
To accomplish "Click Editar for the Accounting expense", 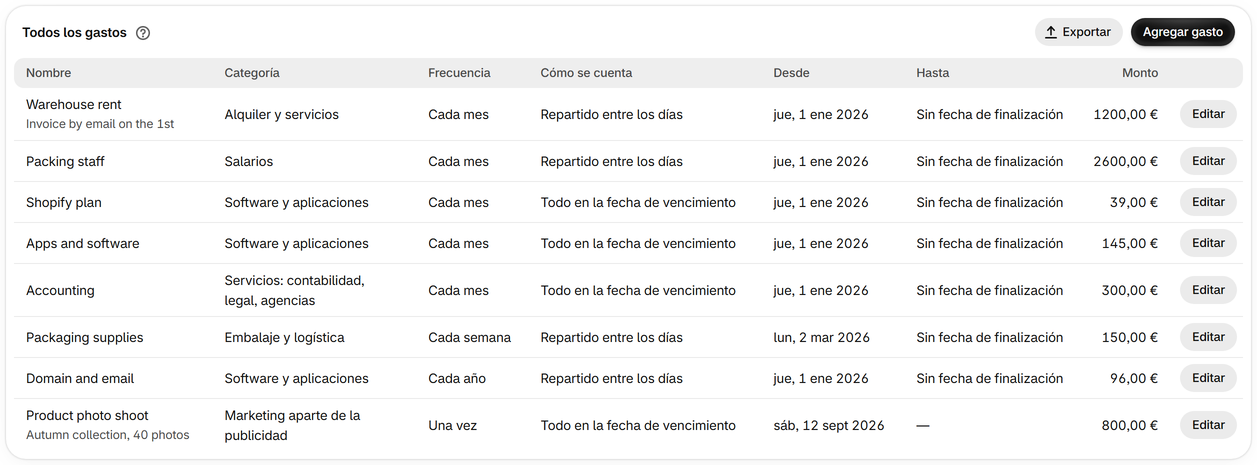I will 1208,290.
